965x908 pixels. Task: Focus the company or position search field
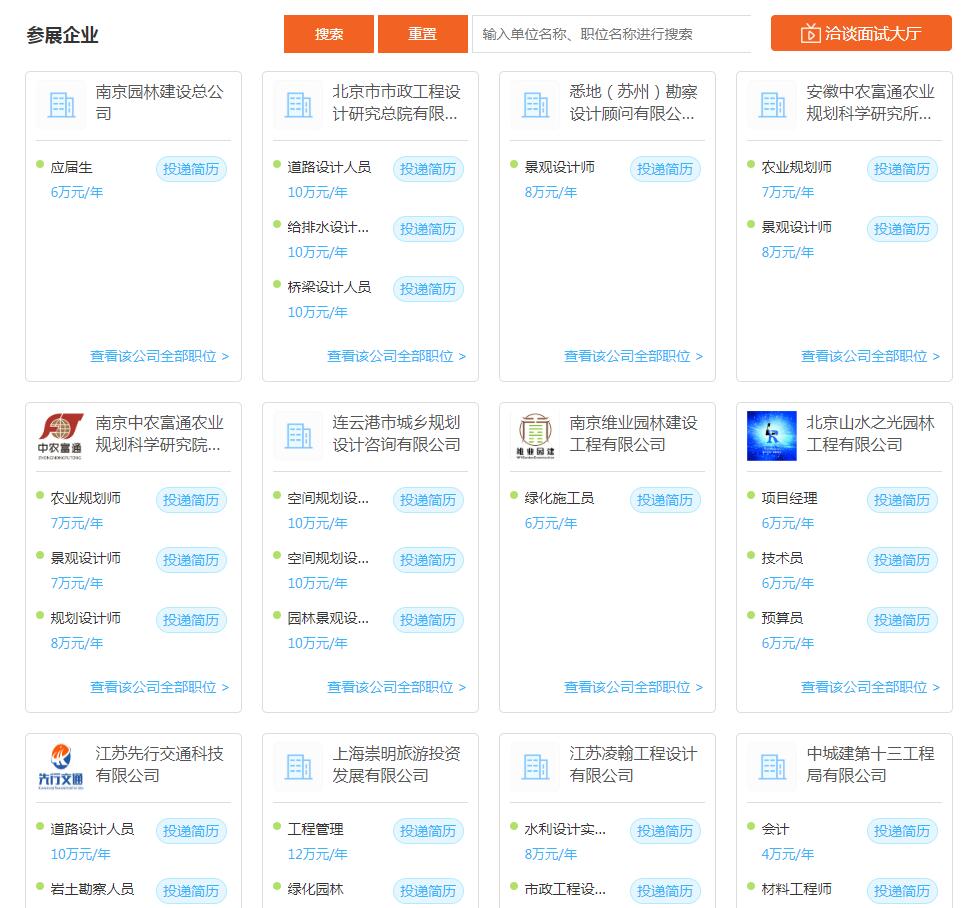coord(611,34)
